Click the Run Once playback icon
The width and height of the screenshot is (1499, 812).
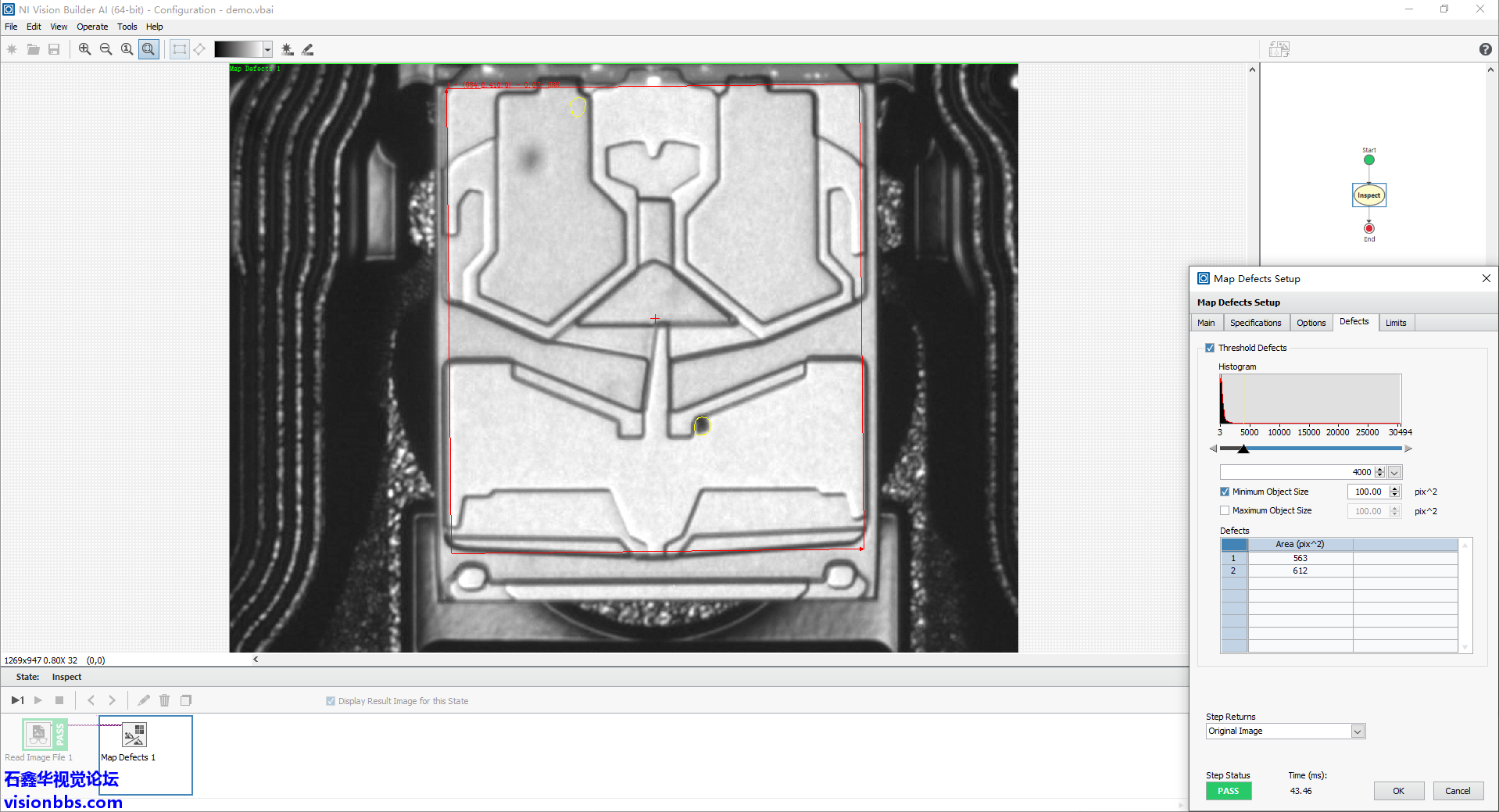[17, 700]
